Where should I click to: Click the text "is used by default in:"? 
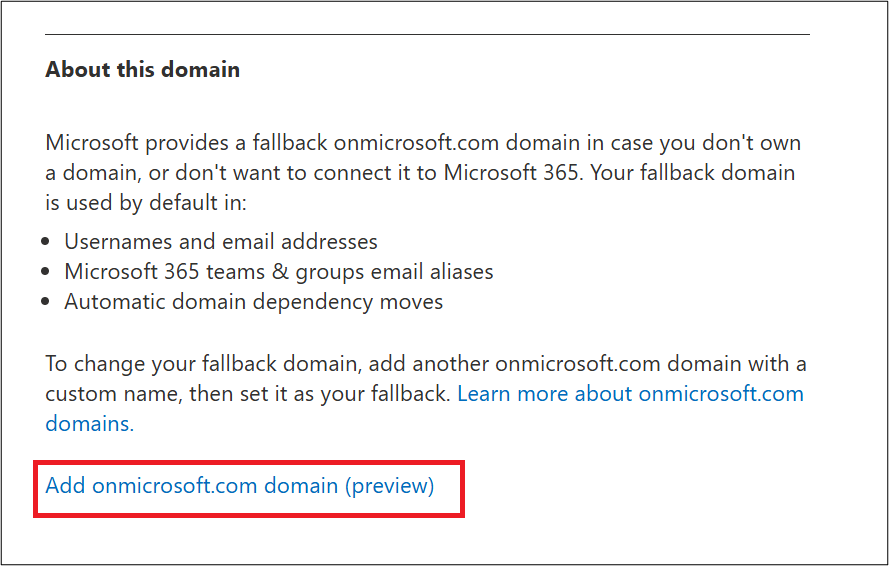coord(145,204)
